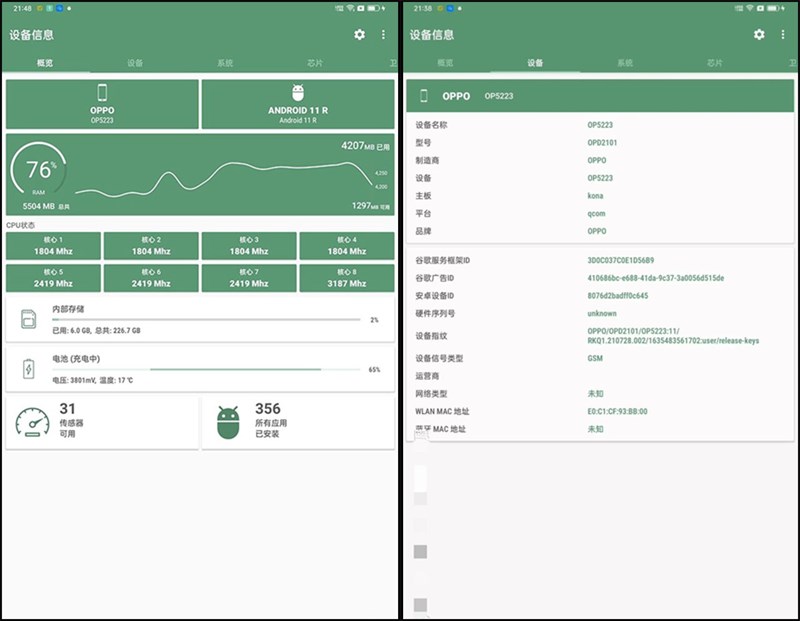Select 概览 tab in right screen
The image size is (800, 621).
pos(445,63)
